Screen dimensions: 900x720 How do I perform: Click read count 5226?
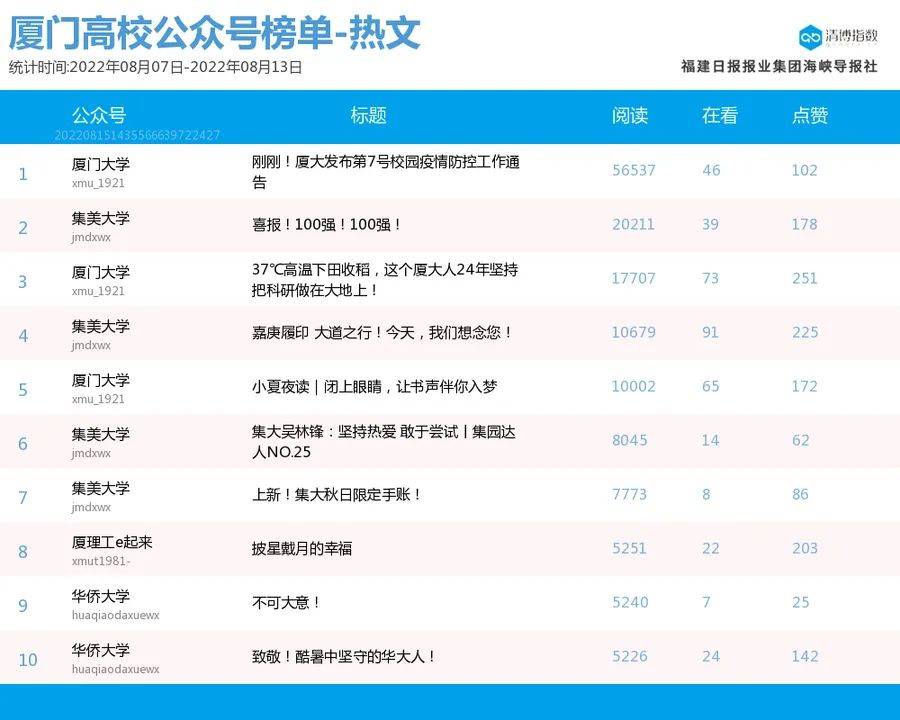[x=630, y=656]
